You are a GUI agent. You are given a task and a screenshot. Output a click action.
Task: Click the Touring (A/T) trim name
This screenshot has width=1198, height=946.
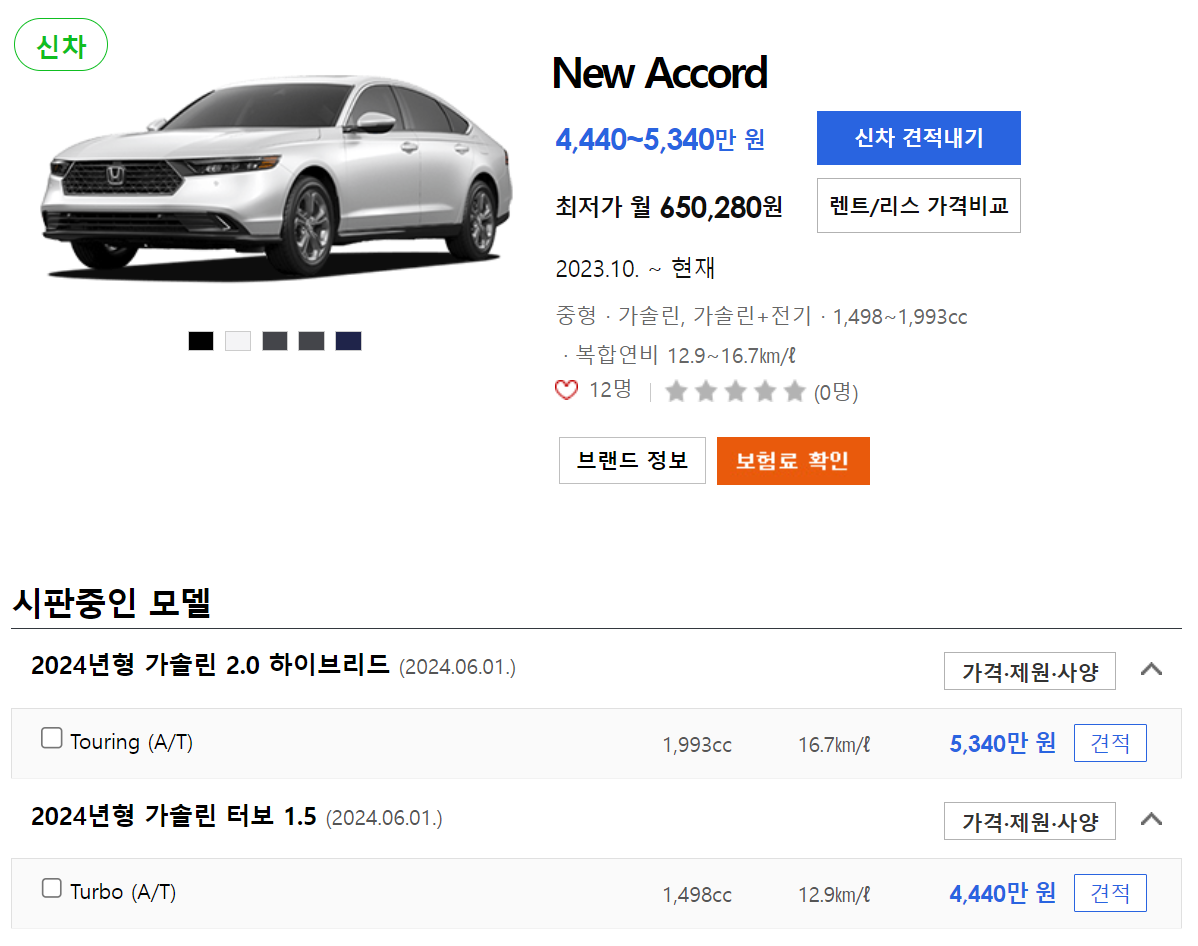pyautogui.click(x=131, y=742)
